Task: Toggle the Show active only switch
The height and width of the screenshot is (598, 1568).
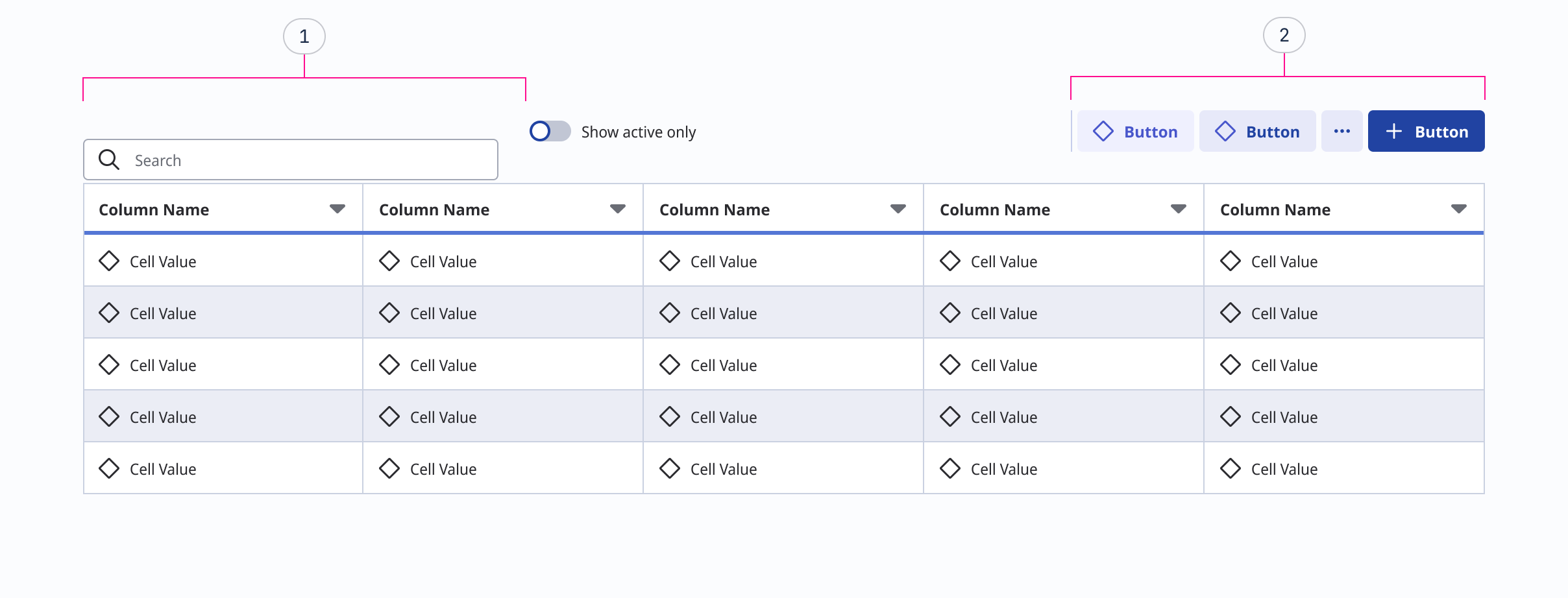Action: click(x=550, y=132)
